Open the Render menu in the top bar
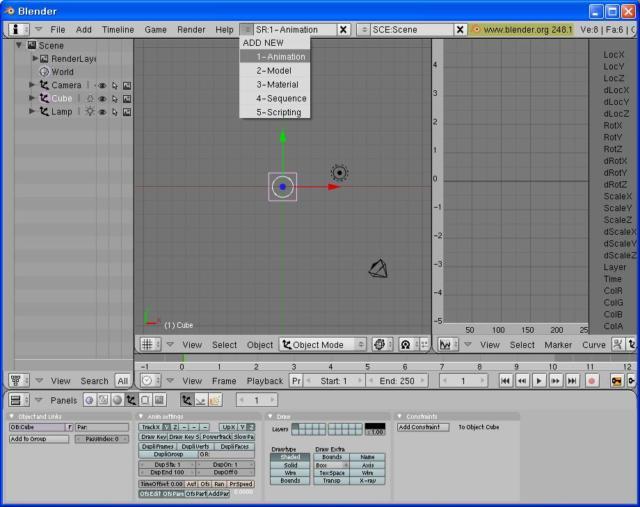Screen dimensions: 640x507 pyautogui.click(x=191, y=29)
